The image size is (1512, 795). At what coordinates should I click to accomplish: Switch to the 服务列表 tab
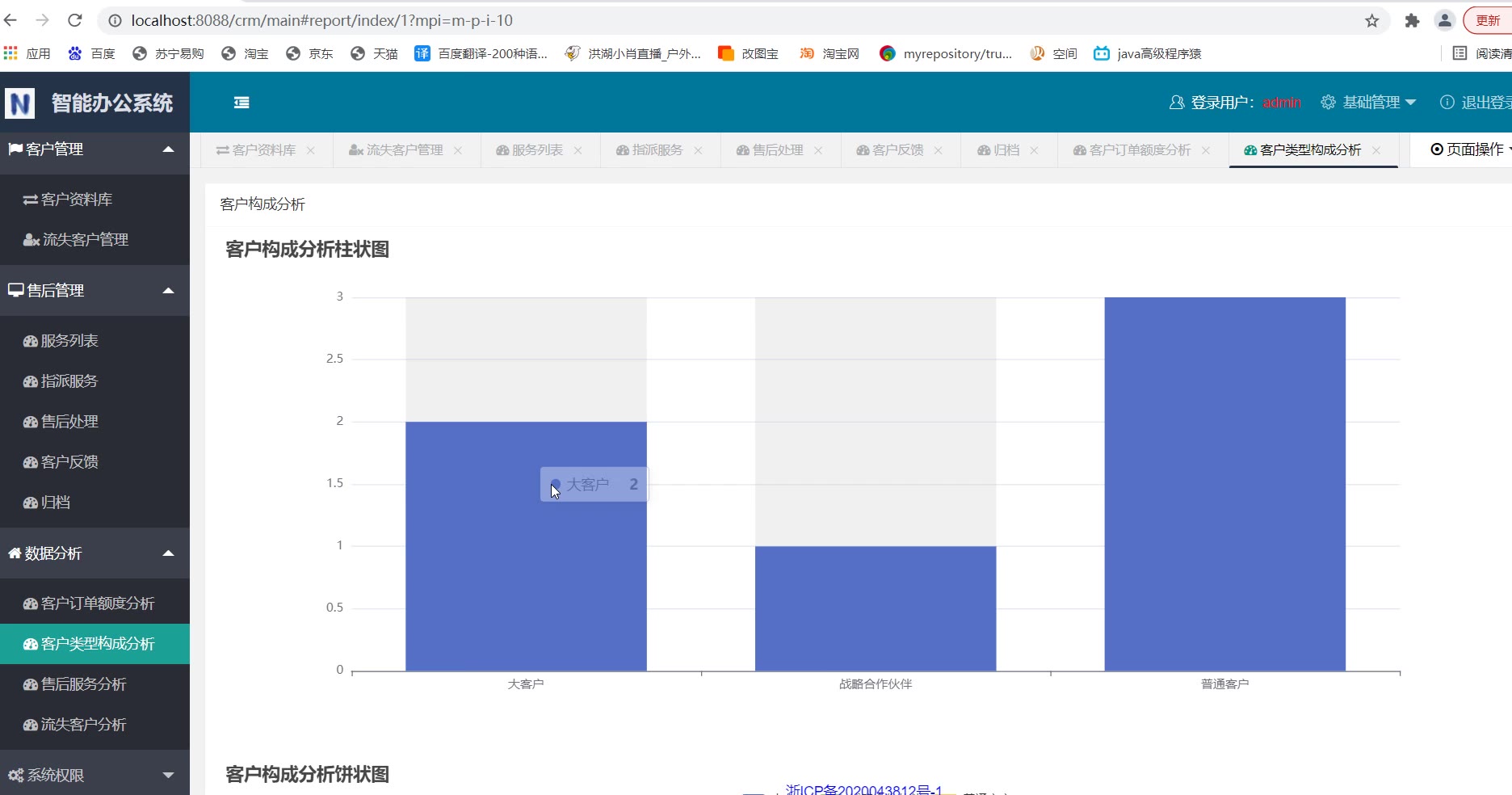[x=531, y=150]
